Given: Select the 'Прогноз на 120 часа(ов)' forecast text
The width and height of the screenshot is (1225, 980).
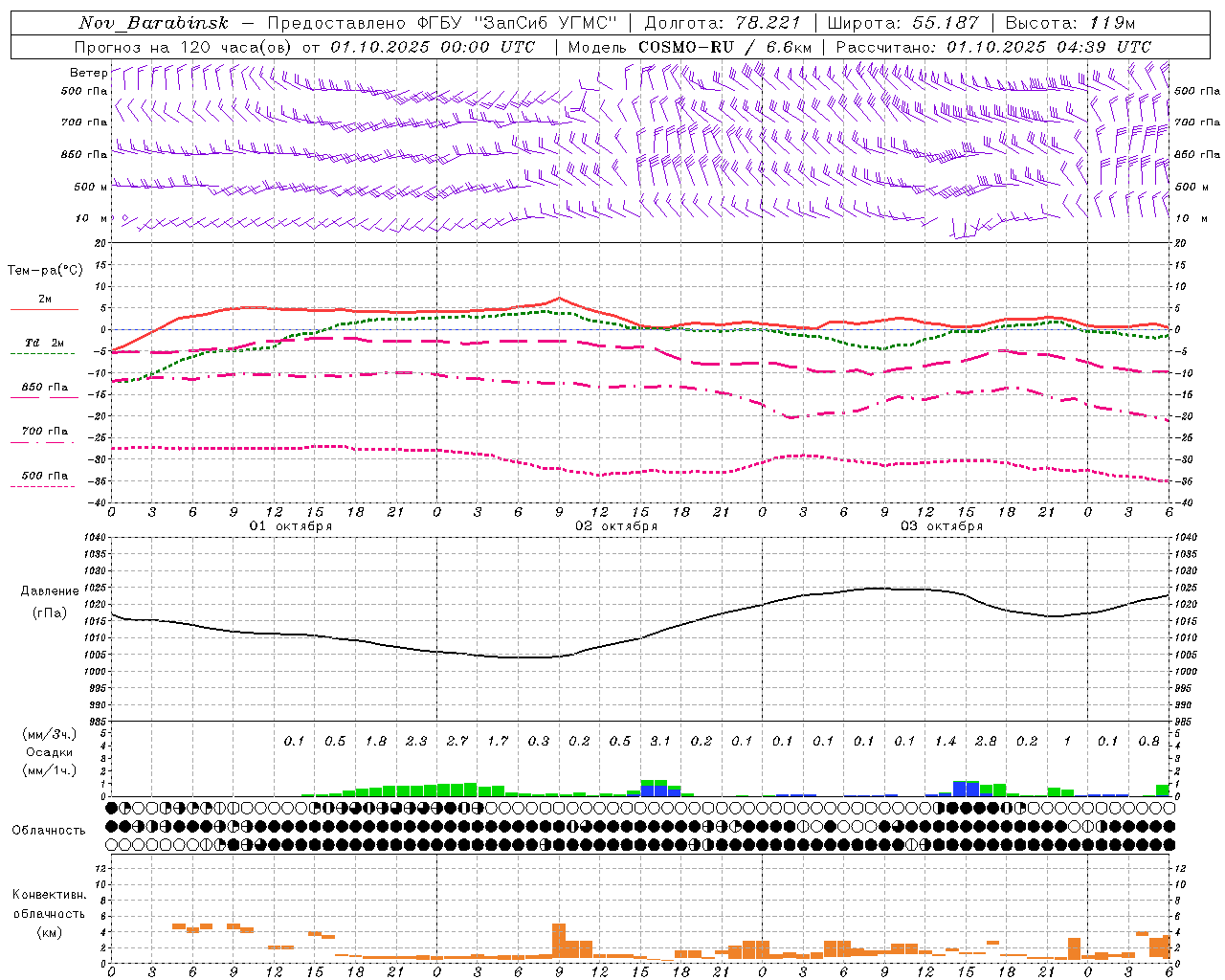Looking at the screenshot, I should pos(184,47).
